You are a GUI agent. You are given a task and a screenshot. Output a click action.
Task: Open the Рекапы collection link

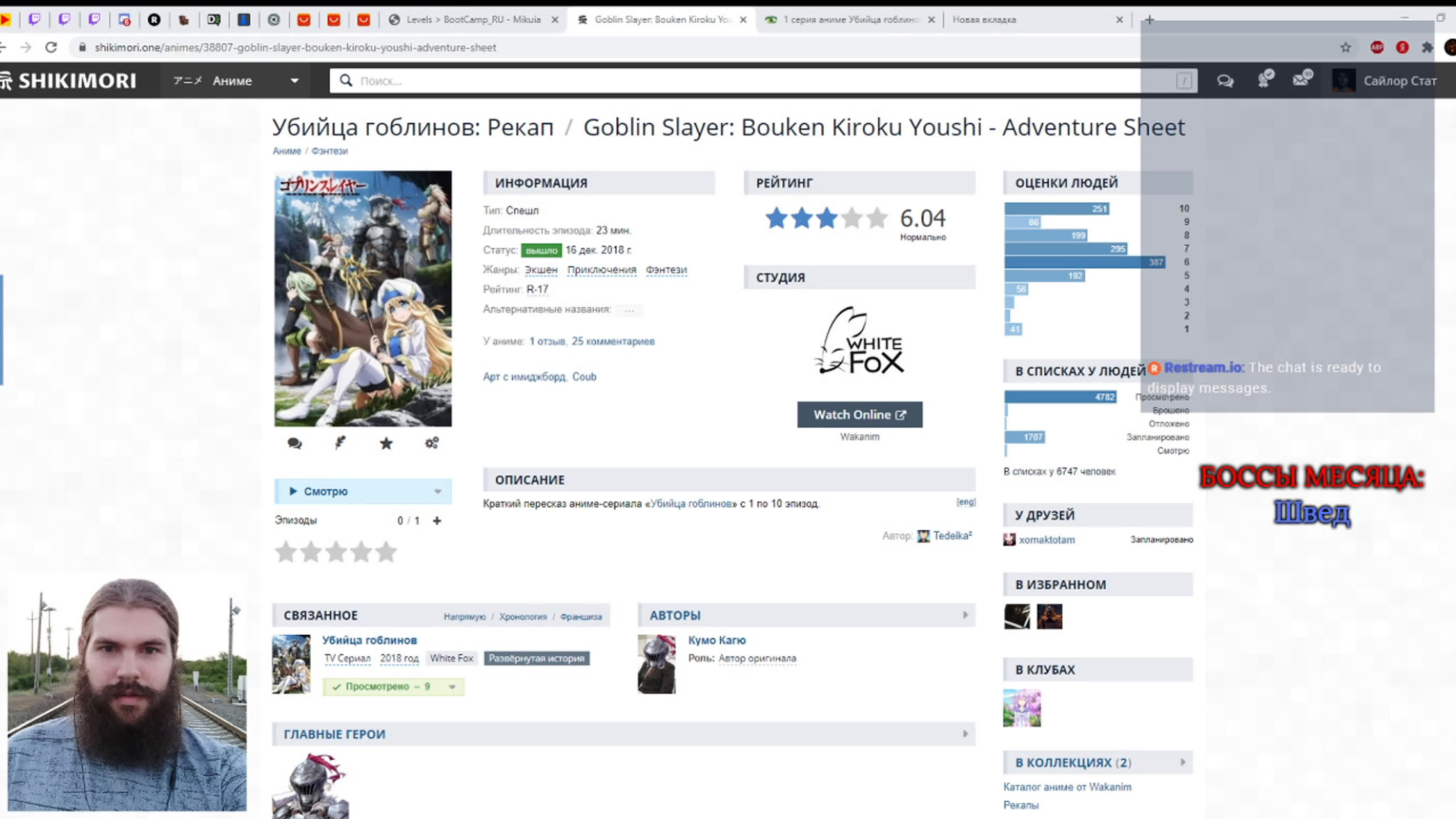[x=1021, y=805]
